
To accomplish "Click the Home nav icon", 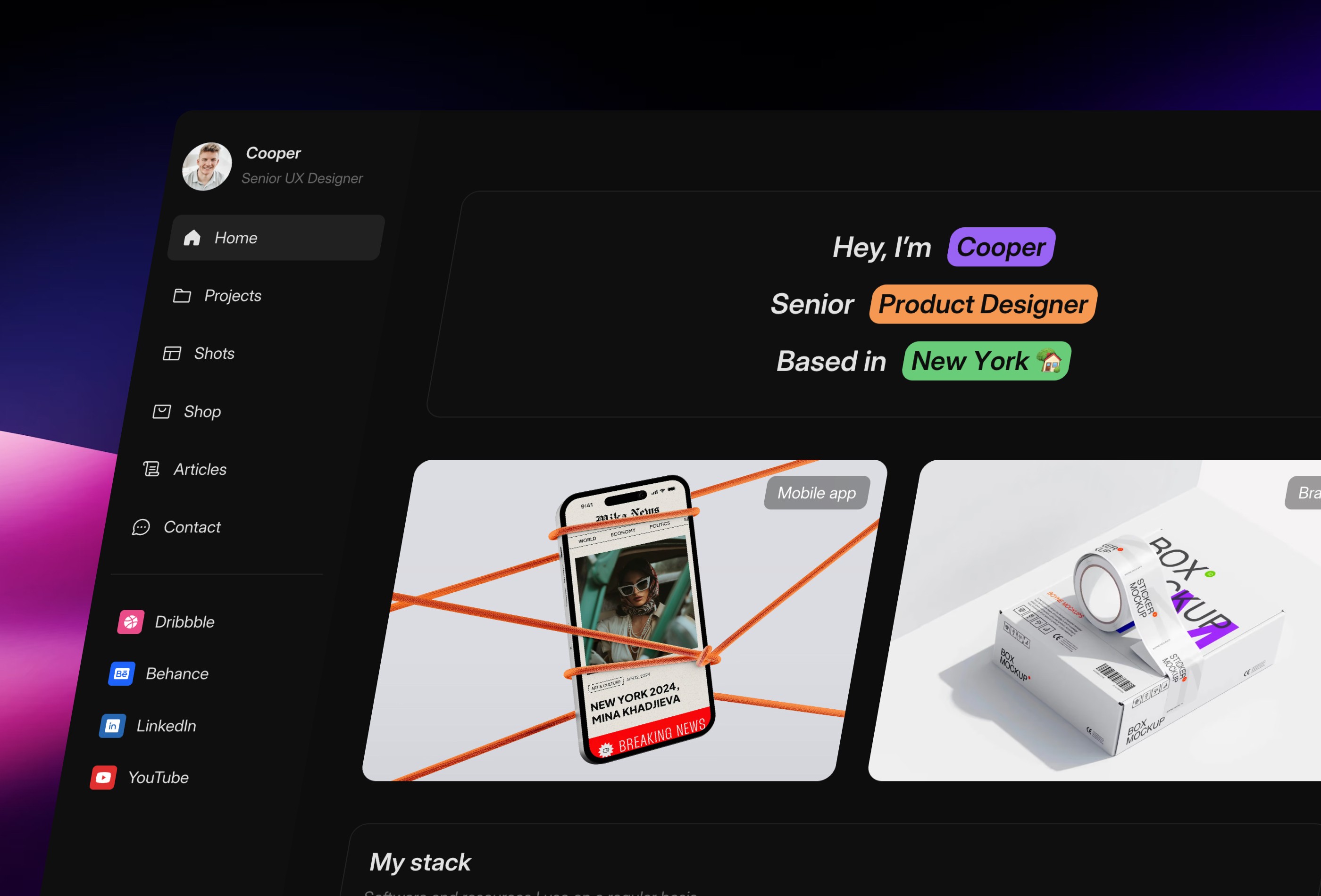I will [194, 237].
